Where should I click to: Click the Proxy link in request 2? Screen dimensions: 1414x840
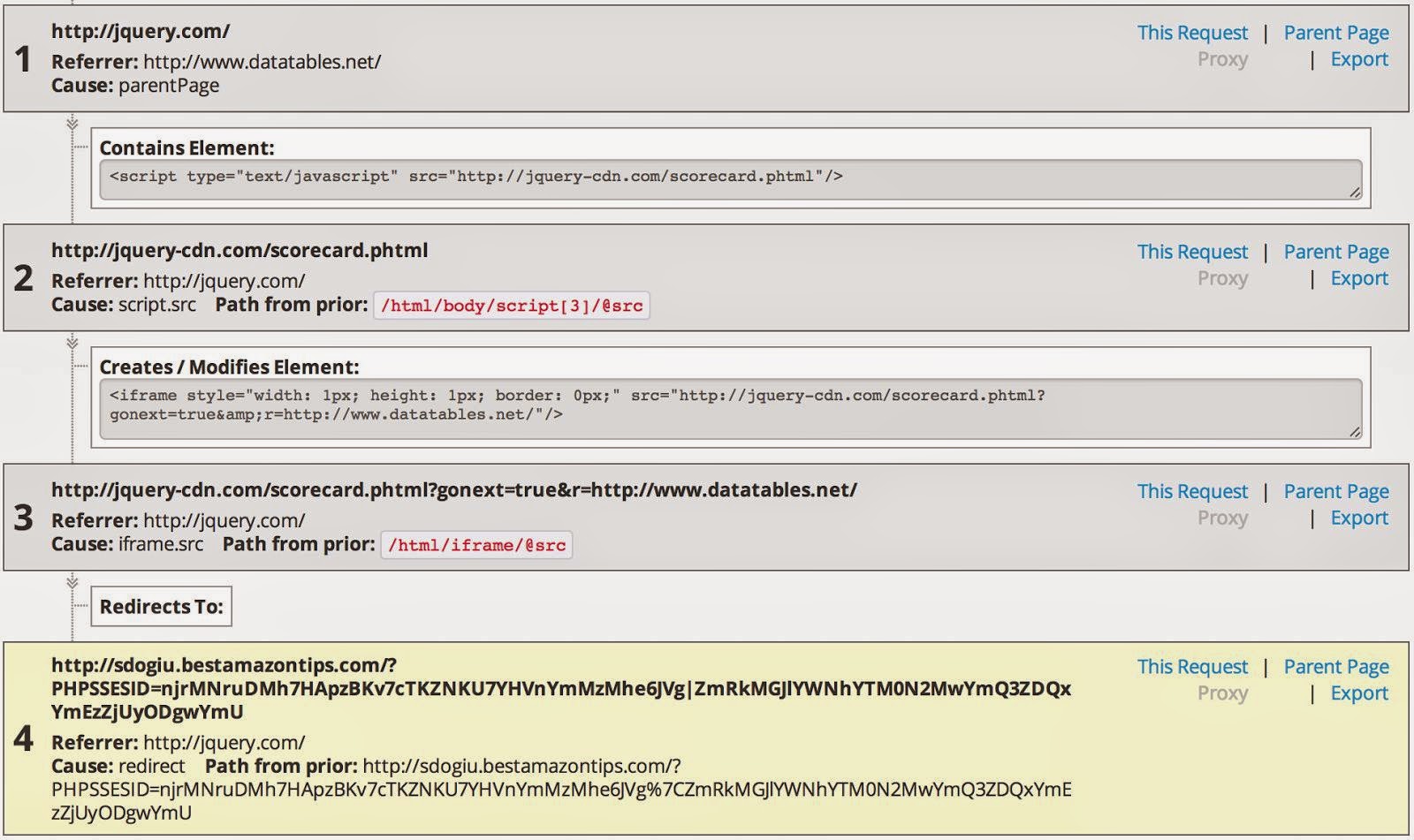(1222, 278)
